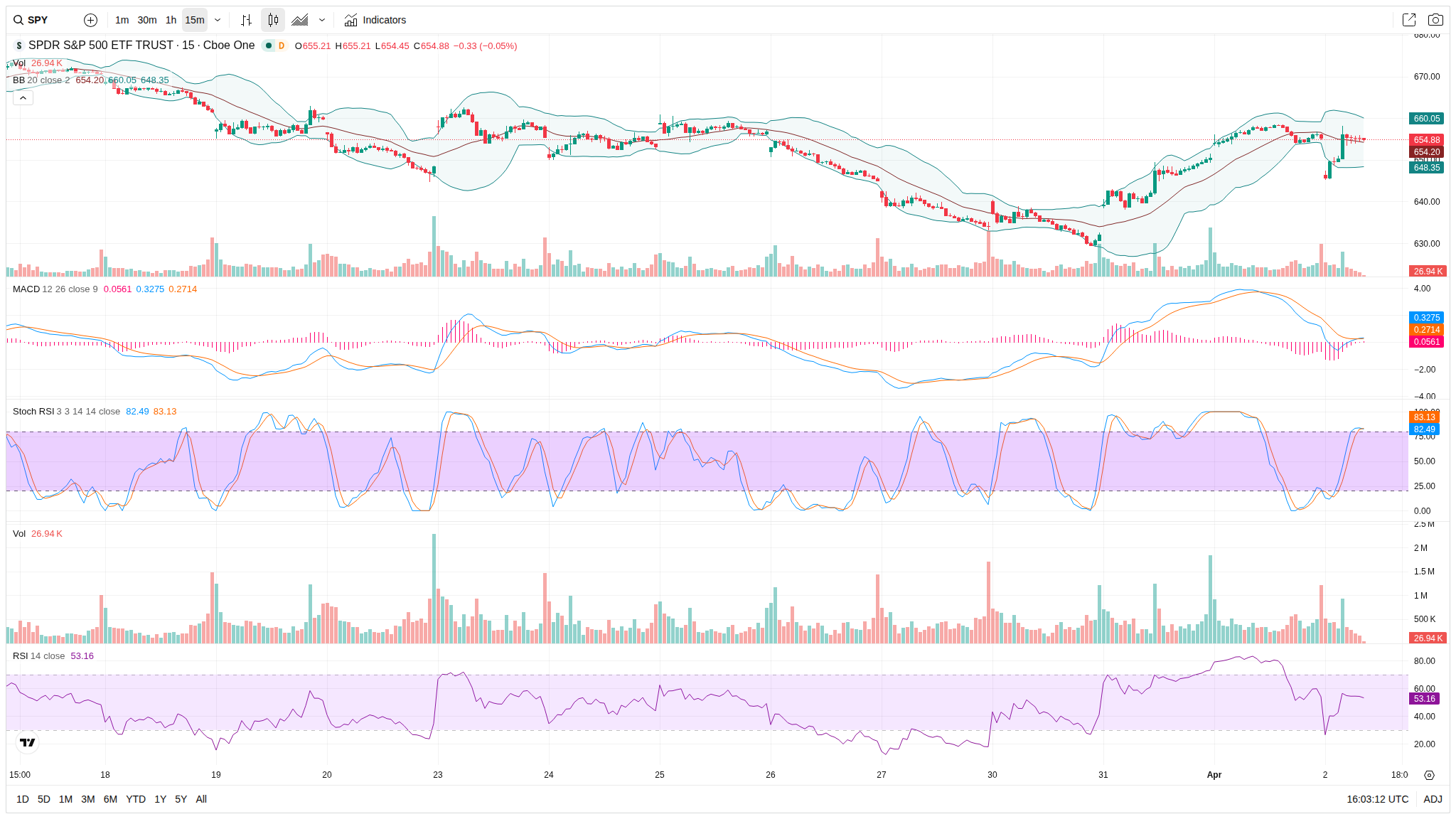Collapse the indicator legend chevron
1456x819 pixels.
point(23,97)
